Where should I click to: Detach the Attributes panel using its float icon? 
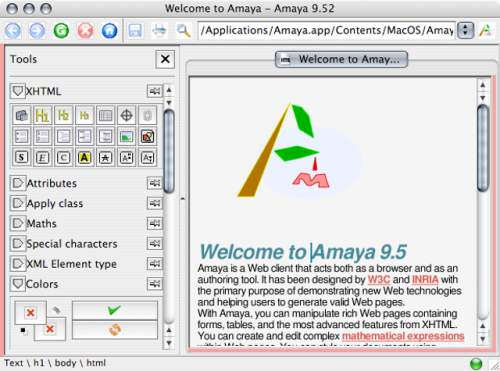[x=155, y=183]
